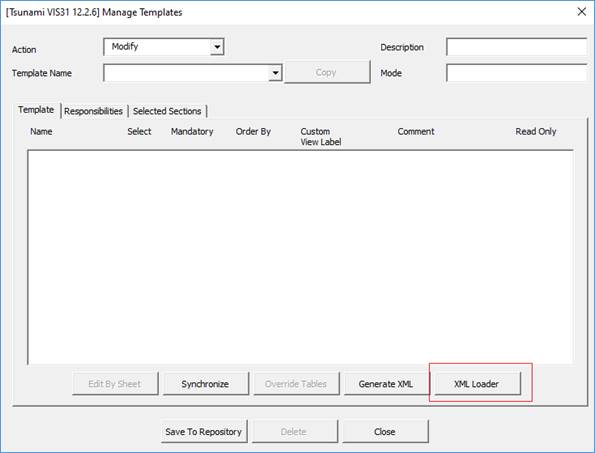Screen dimensions: 595x453
Task: Select the Template tab
Action: (36, 110)
